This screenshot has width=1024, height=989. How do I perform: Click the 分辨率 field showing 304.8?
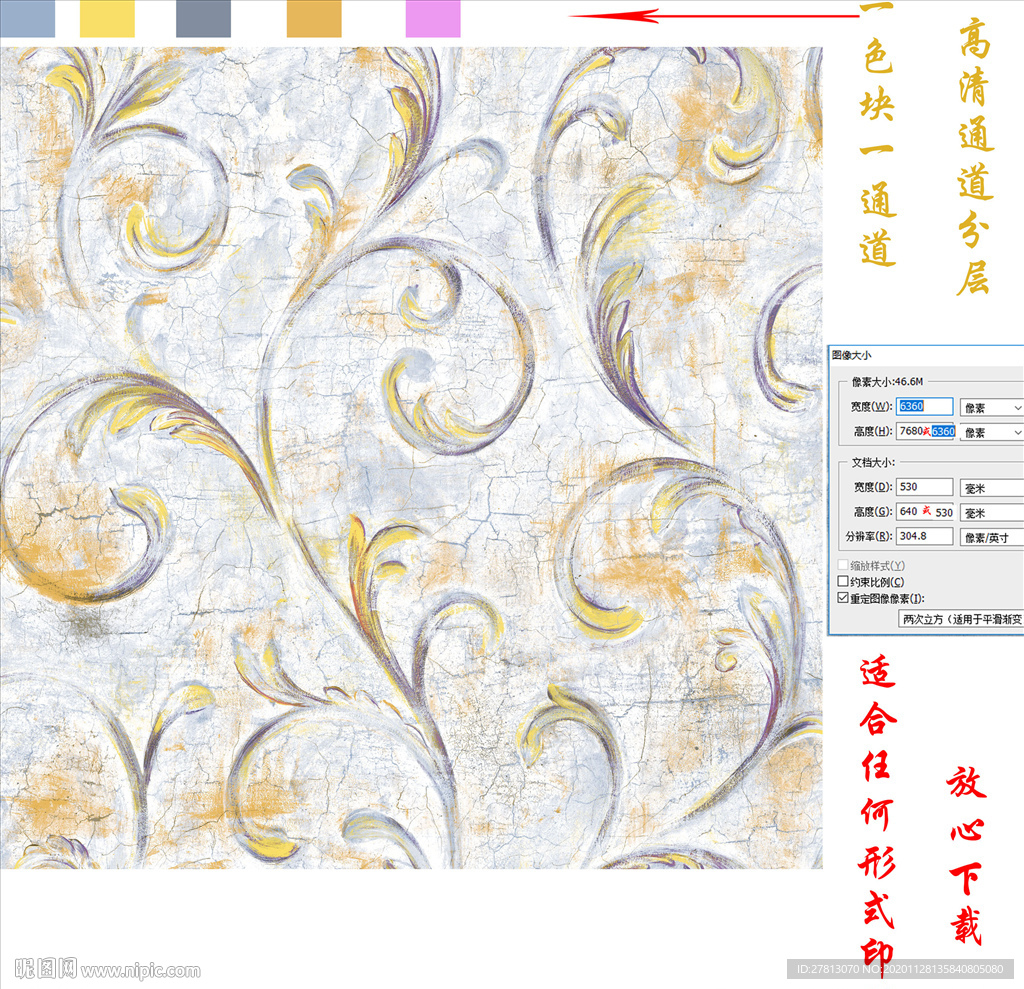(924, 536)
